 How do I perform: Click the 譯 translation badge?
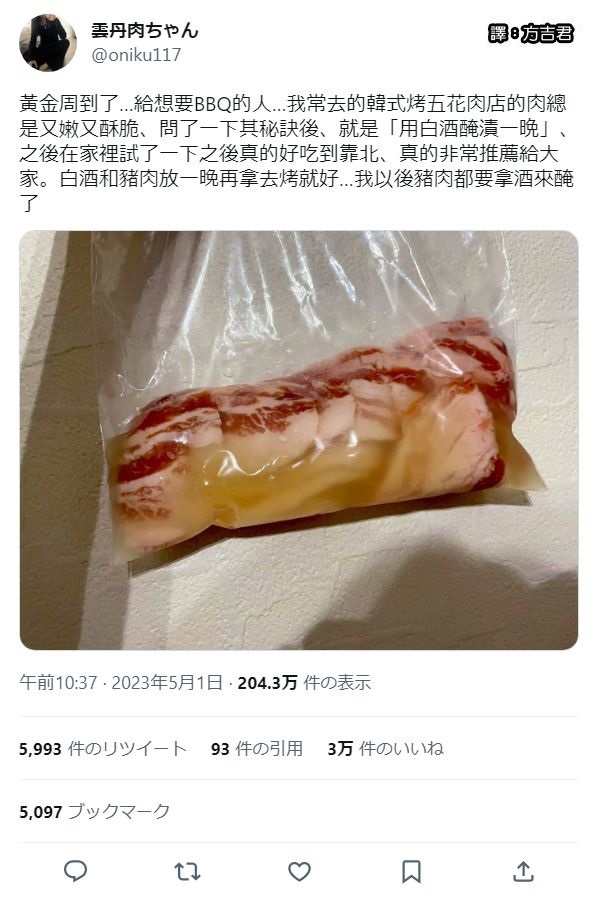(x=498, y=34)
